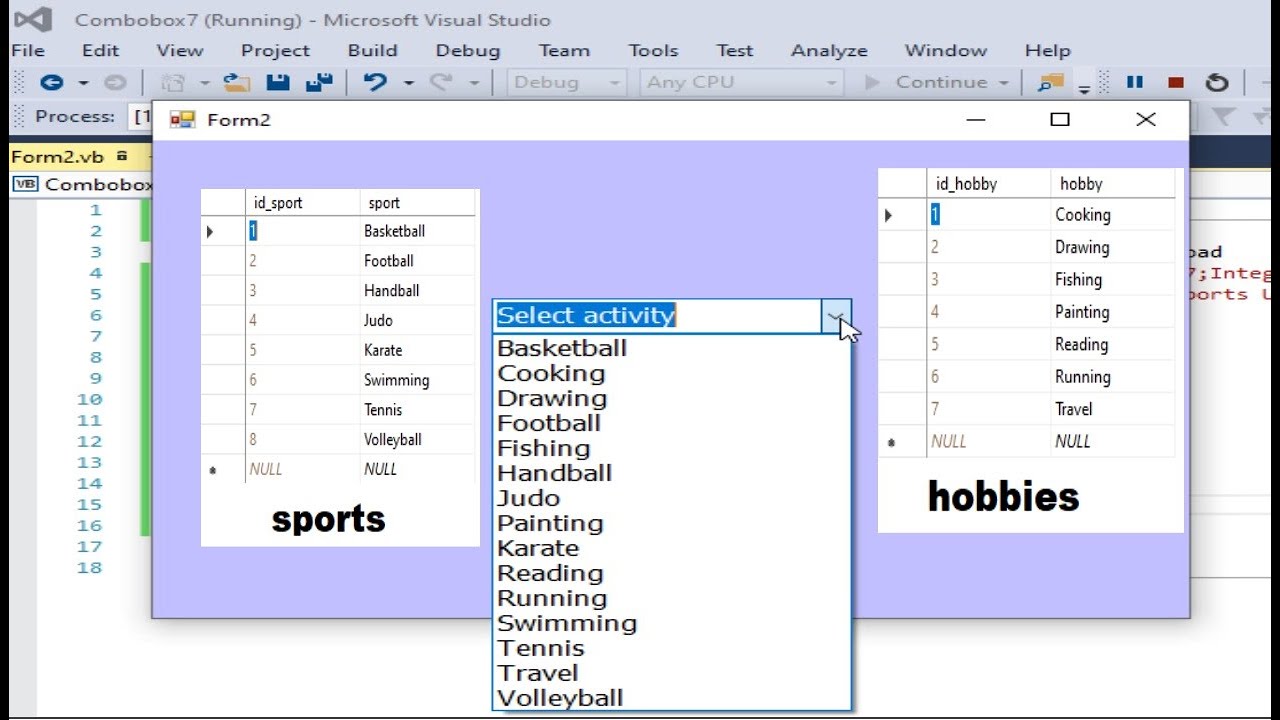Click the Form2 window icon

(182, 120)
